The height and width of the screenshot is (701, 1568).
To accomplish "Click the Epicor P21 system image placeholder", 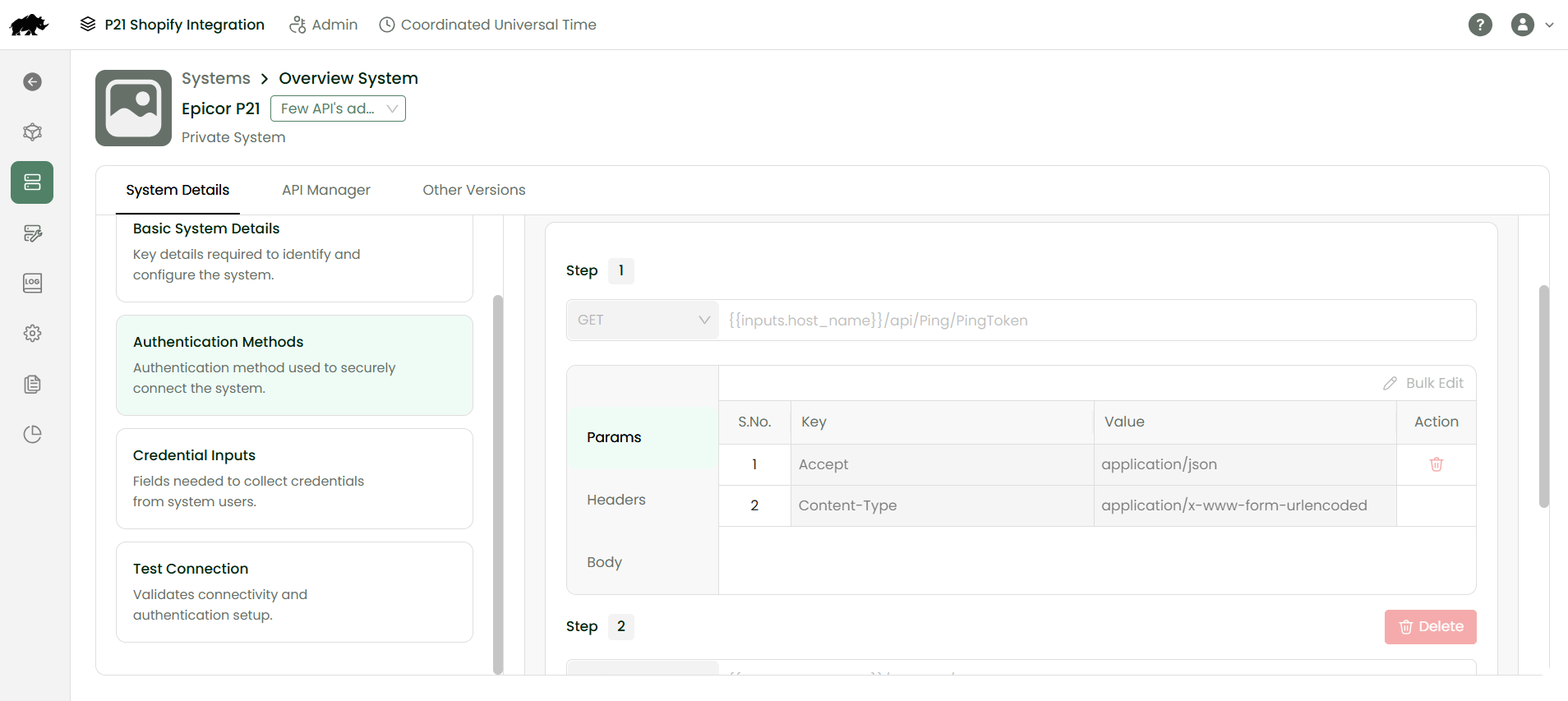I will pos(133,108).
